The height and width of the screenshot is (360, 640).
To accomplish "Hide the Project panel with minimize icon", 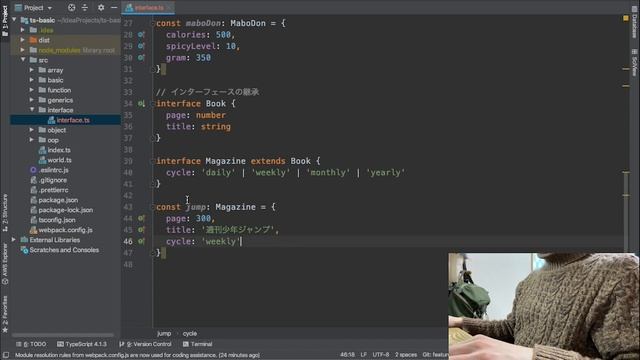I will tap(114, 7).
